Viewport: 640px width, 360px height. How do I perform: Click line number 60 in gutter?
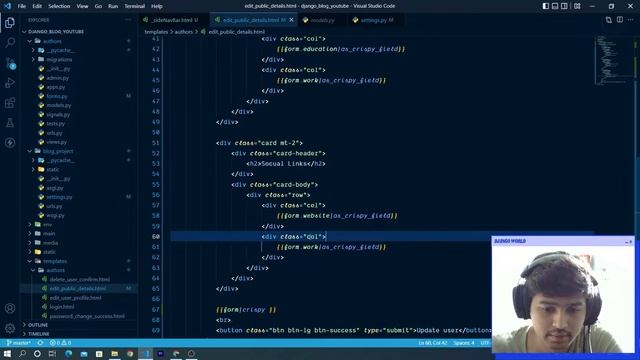click(x=156, y=237)
